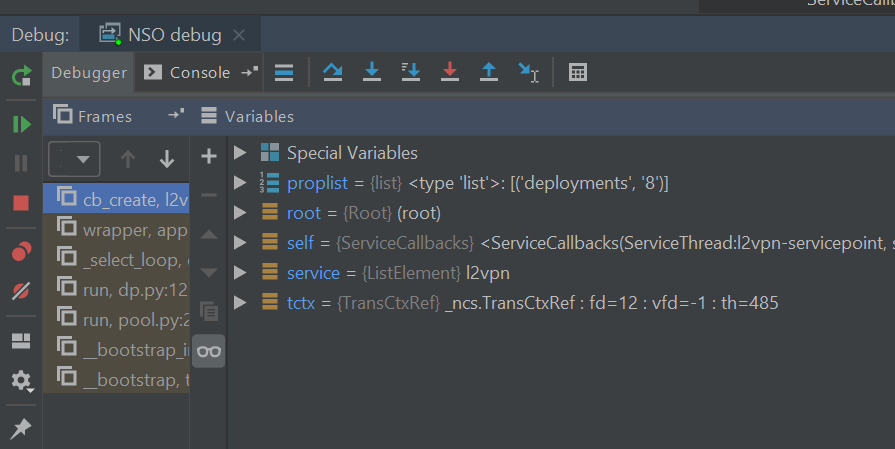Viewport: 895px width, 449px height.
Task: Open debugger settings gear menu
Action: 22,381
